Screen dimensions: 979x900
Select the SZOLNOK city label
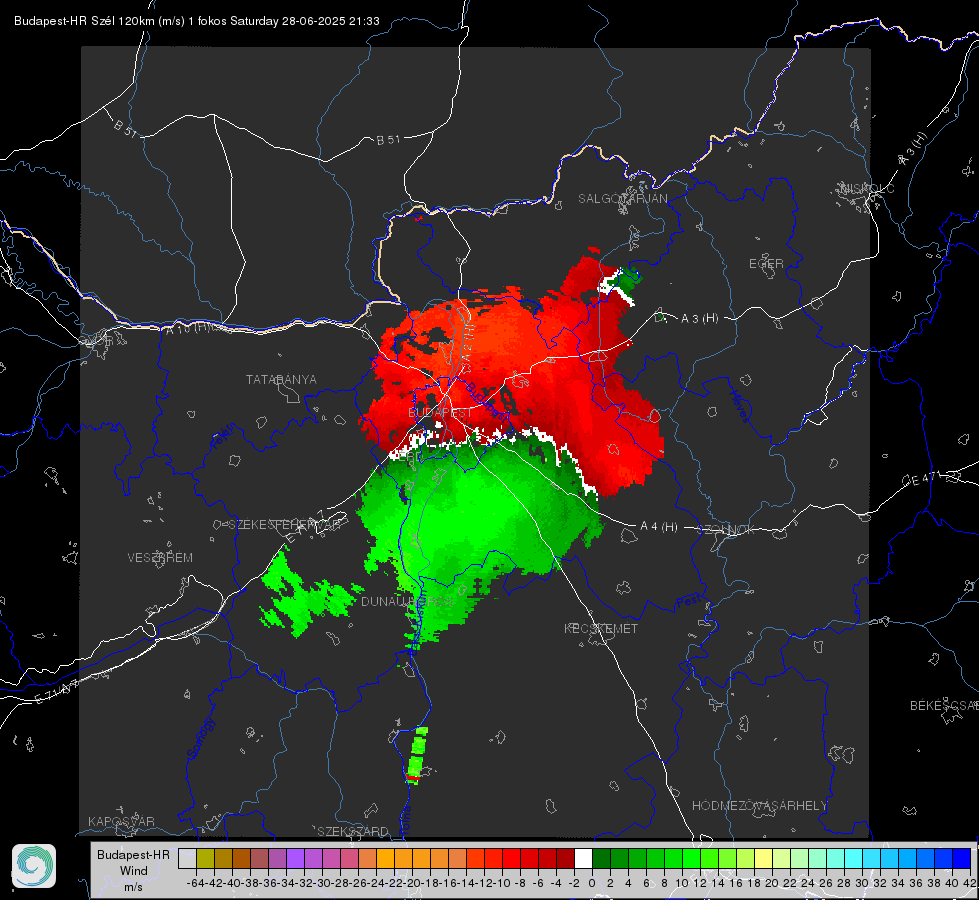[726, 530]
